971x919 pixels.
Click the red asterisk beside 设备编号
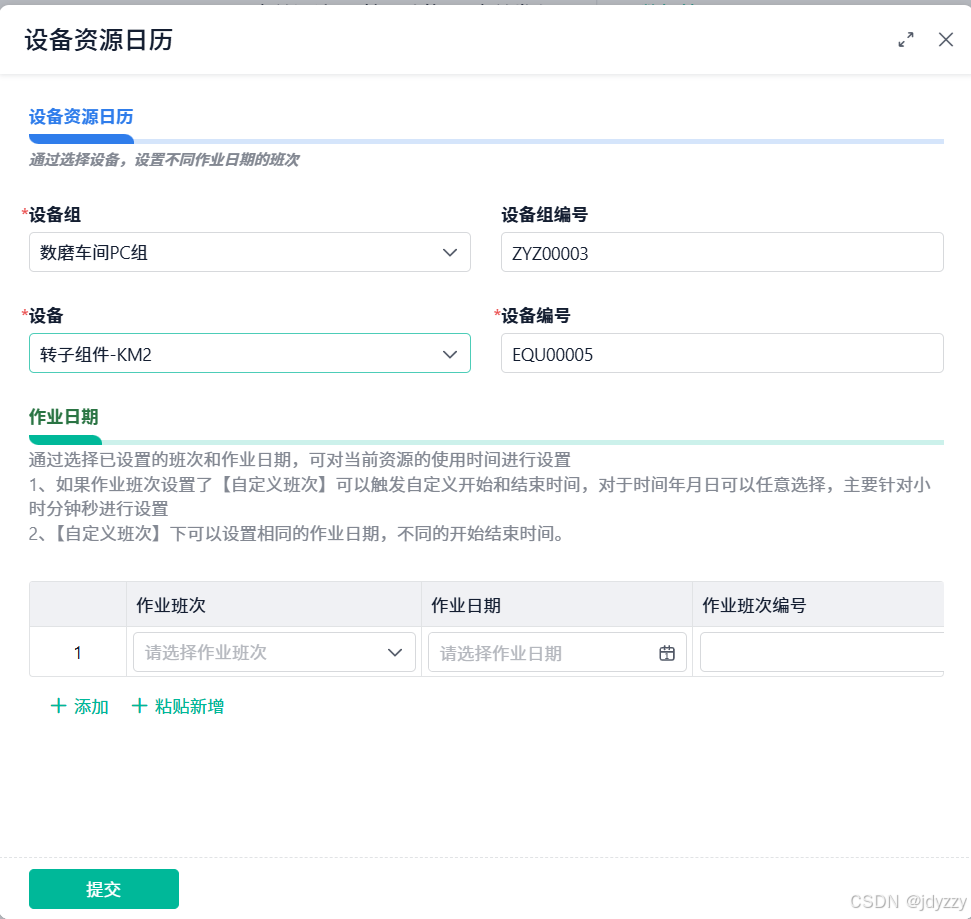498,315
